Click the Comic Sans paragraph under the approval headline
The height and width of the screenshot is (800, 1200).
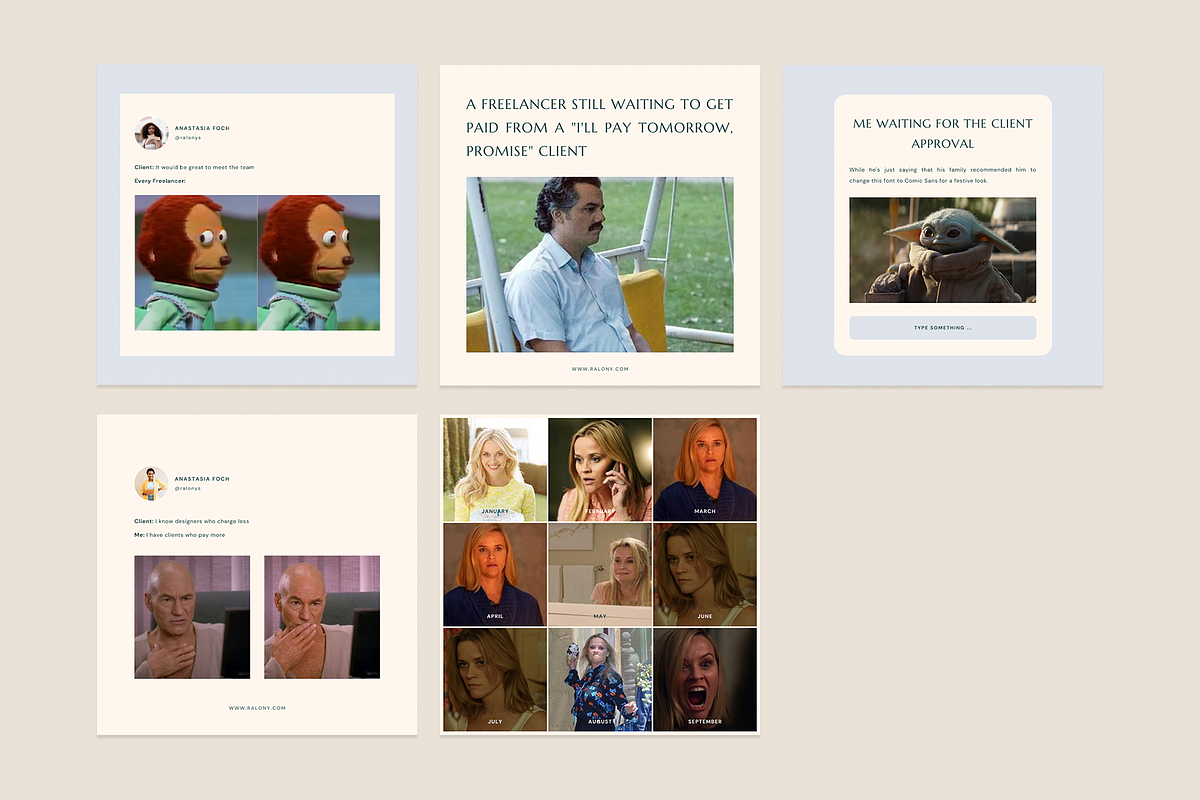tap(942, 174)
